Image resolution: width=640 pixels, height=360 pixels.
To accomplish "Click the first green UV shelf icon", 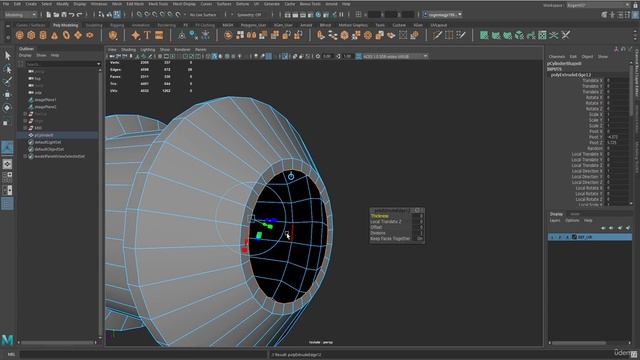I will pos(484,36).
